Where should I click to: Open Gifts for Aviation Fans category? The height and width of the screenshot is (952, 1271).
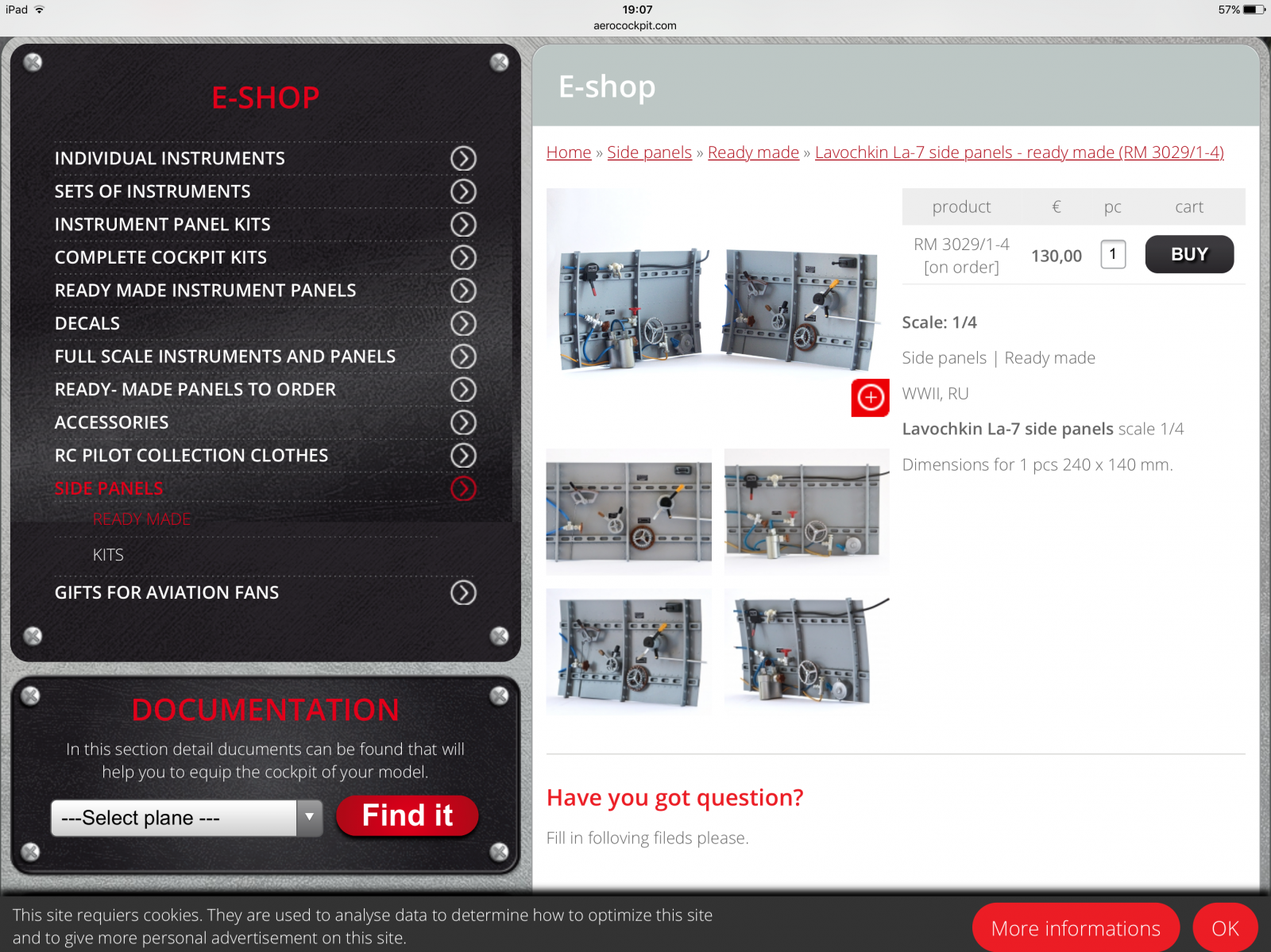[167, 592]
